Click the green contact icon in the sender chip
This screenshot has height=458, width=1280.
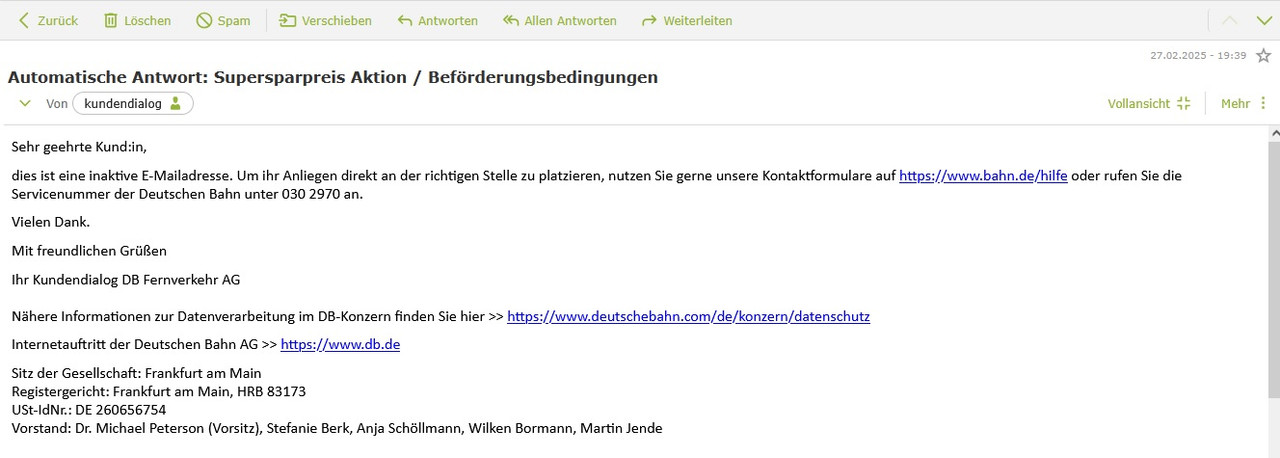click(x=176, y=103)
